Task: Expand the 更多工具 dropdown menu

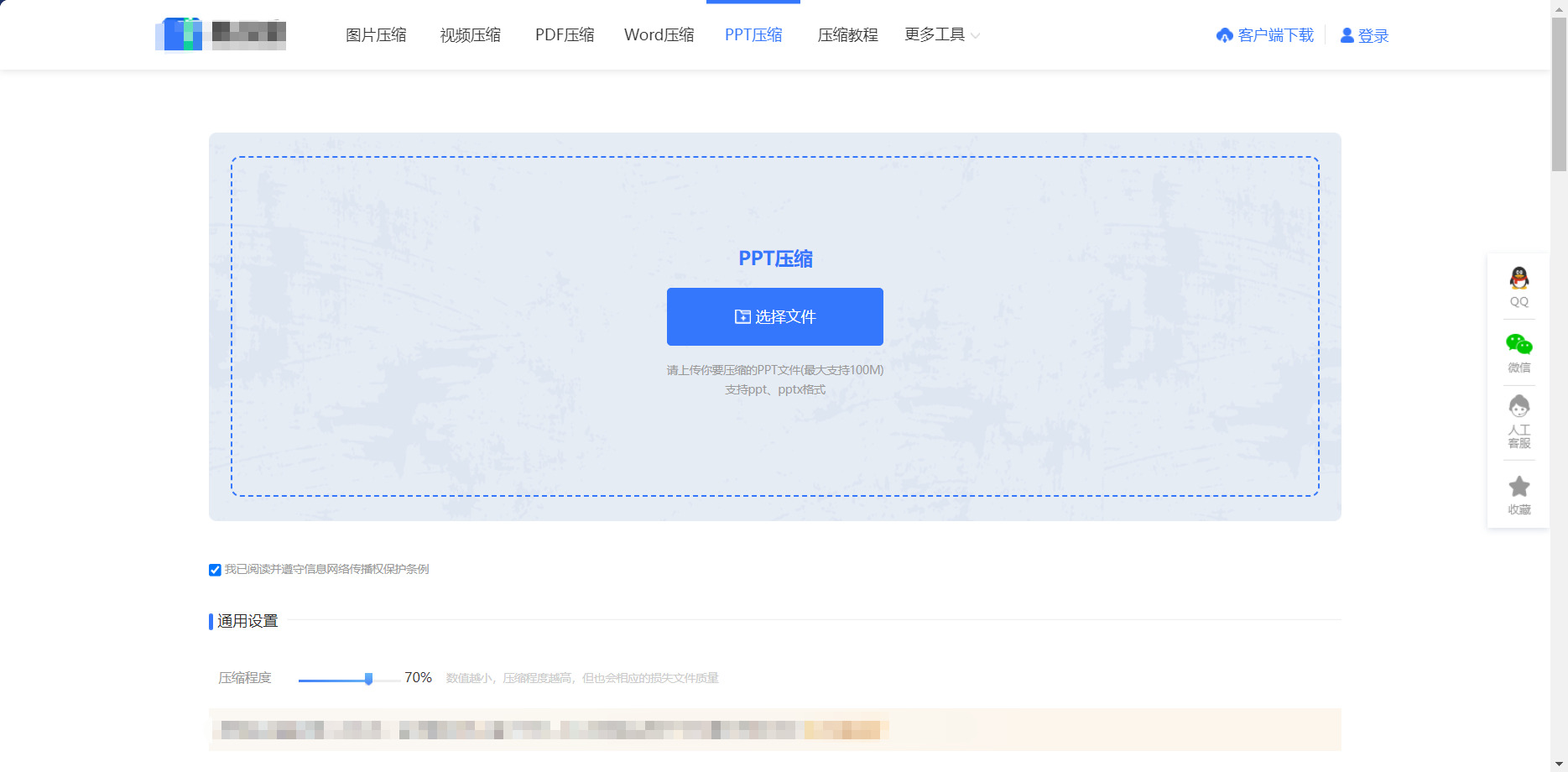Action: coord(942,34)
